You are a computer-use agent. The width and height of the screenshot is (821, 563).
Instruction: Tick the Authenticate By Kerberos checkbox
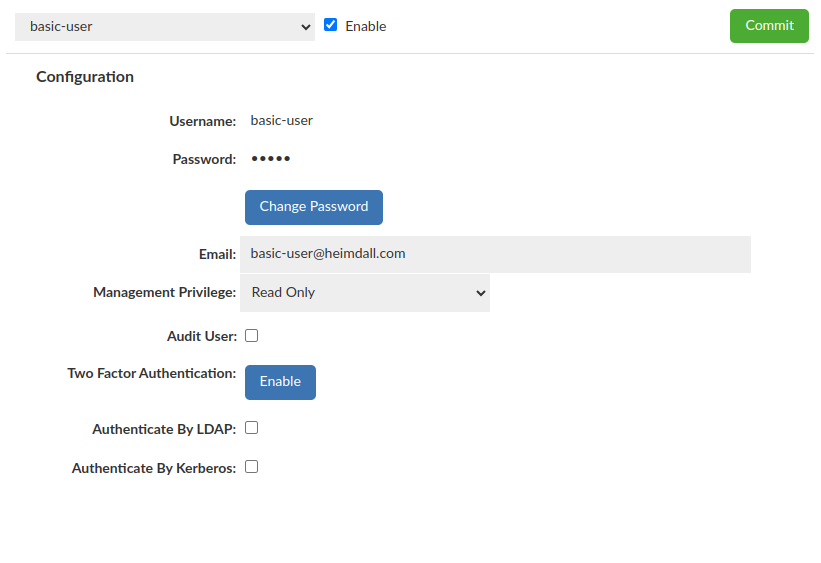252,467
